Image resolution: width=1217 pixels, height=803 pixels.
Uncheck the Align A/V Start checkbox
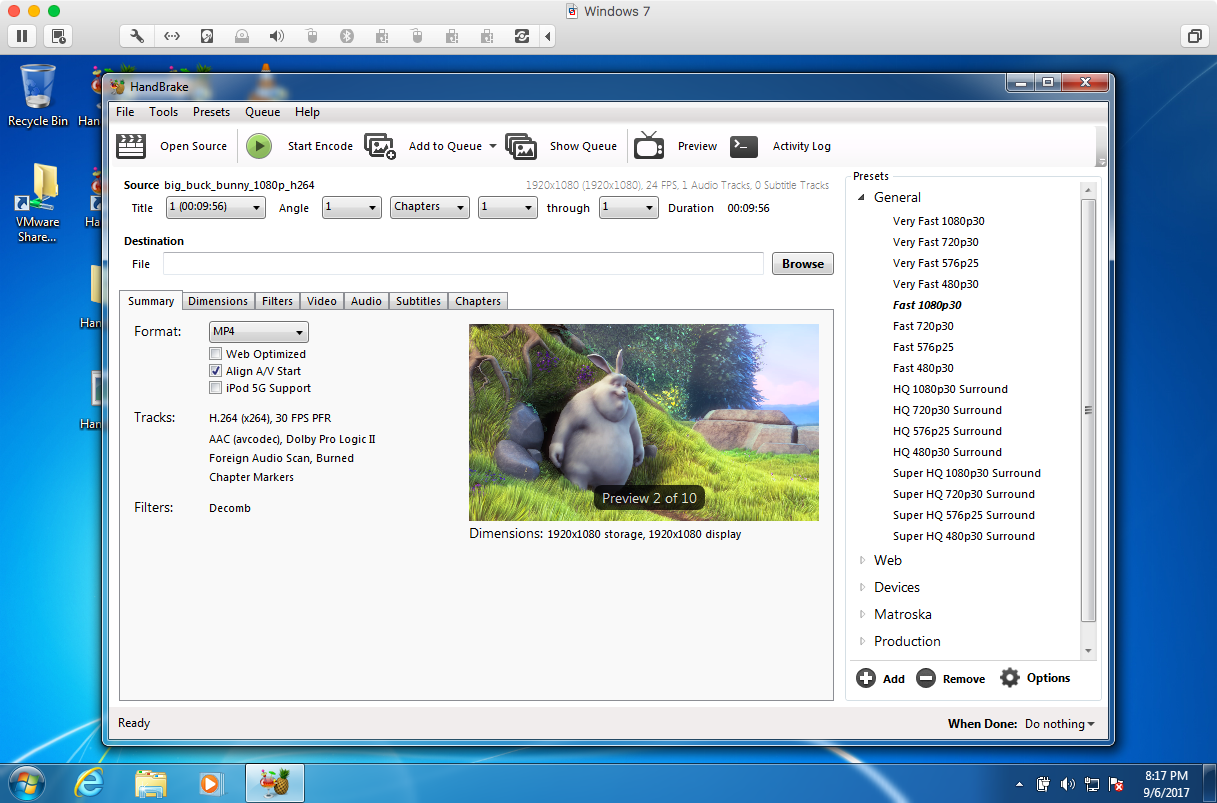(x=215, y=371)
